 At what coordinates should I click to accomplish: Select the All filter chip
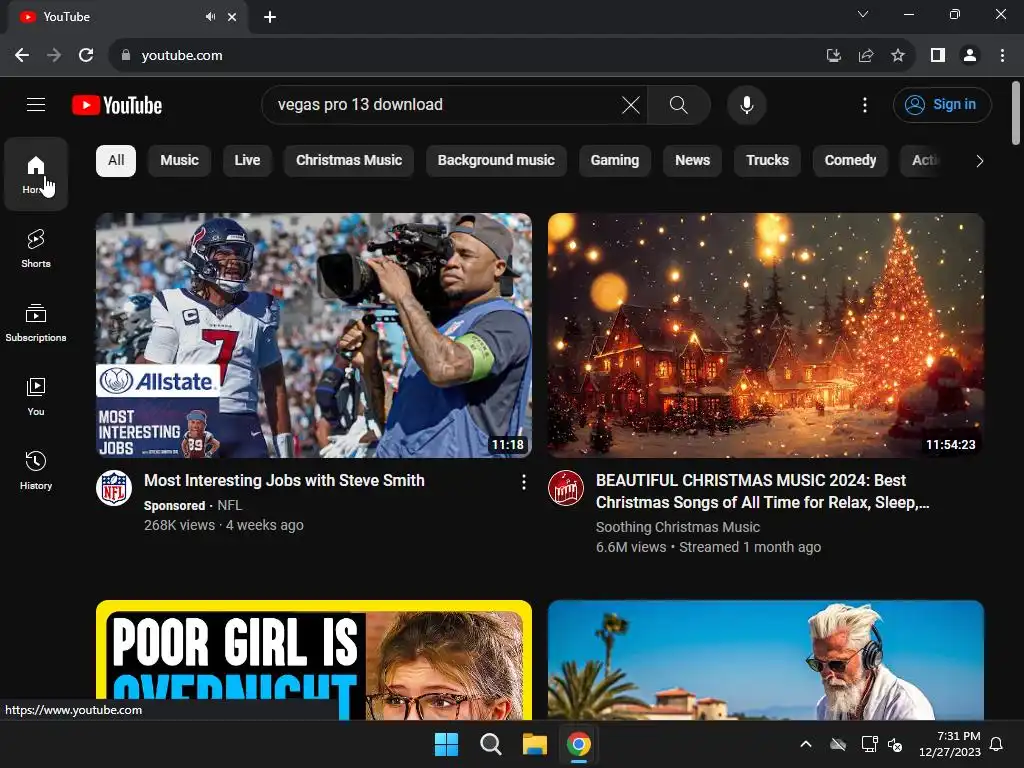point(116,161)
